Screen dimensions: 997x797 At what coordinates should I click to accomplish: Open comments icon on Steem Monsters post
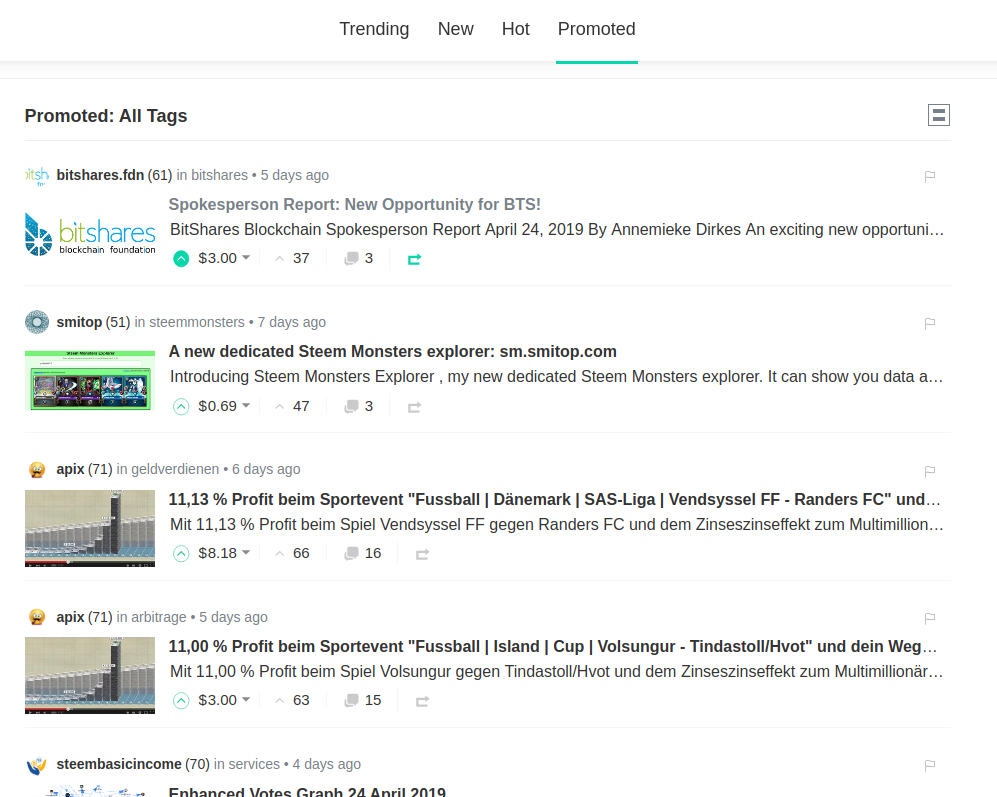pos(352,405)
